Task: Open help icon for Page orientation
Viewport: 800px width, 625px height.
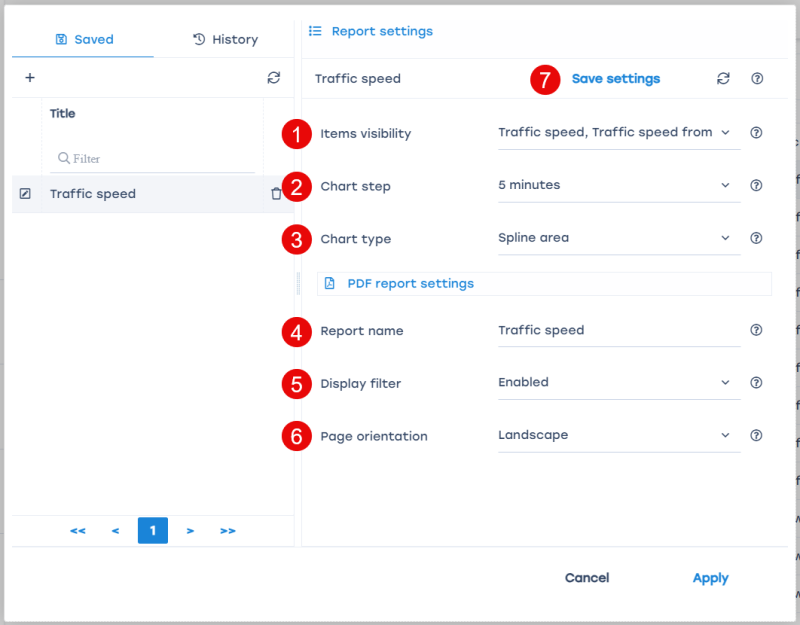Action: point(756,436)
